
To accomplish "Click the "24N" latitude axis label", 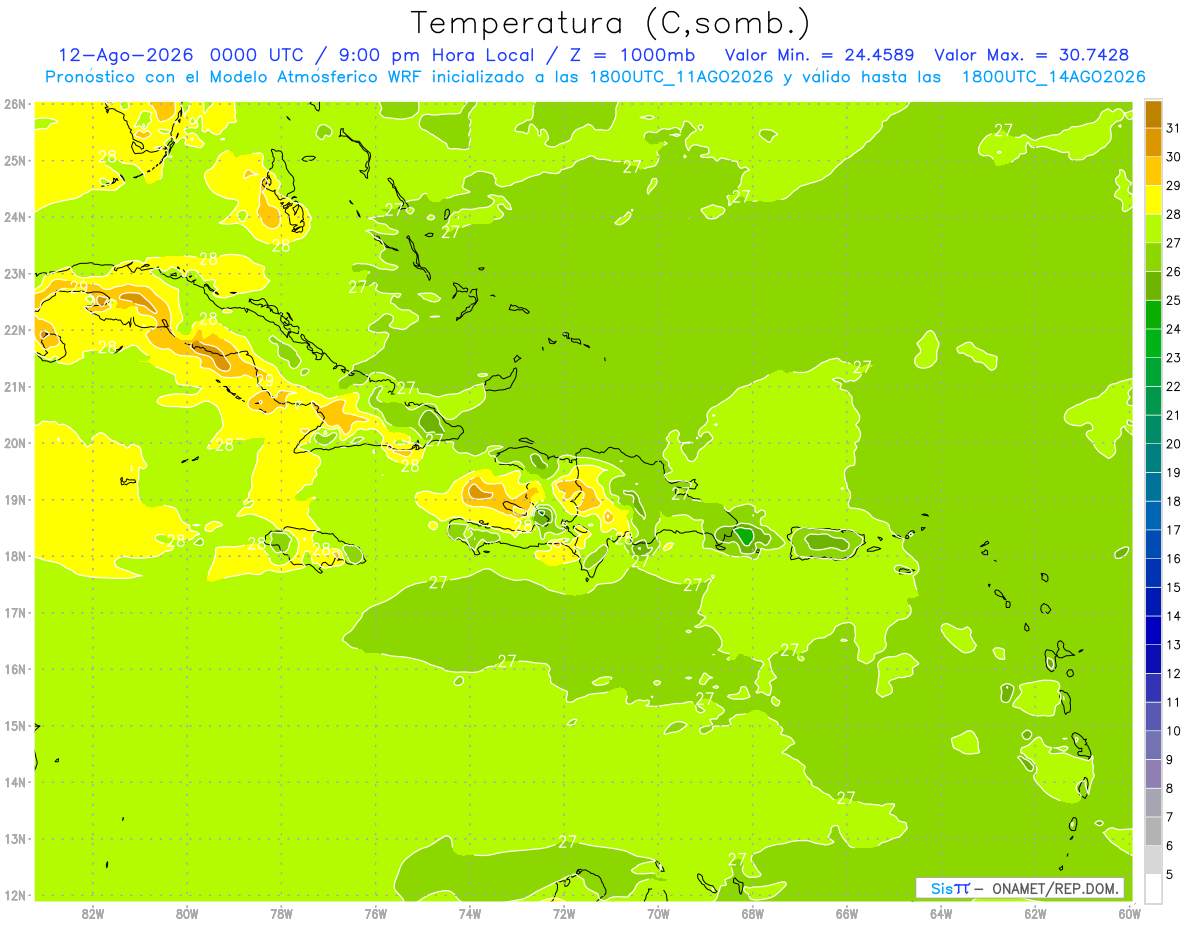I will coord(15,216).
